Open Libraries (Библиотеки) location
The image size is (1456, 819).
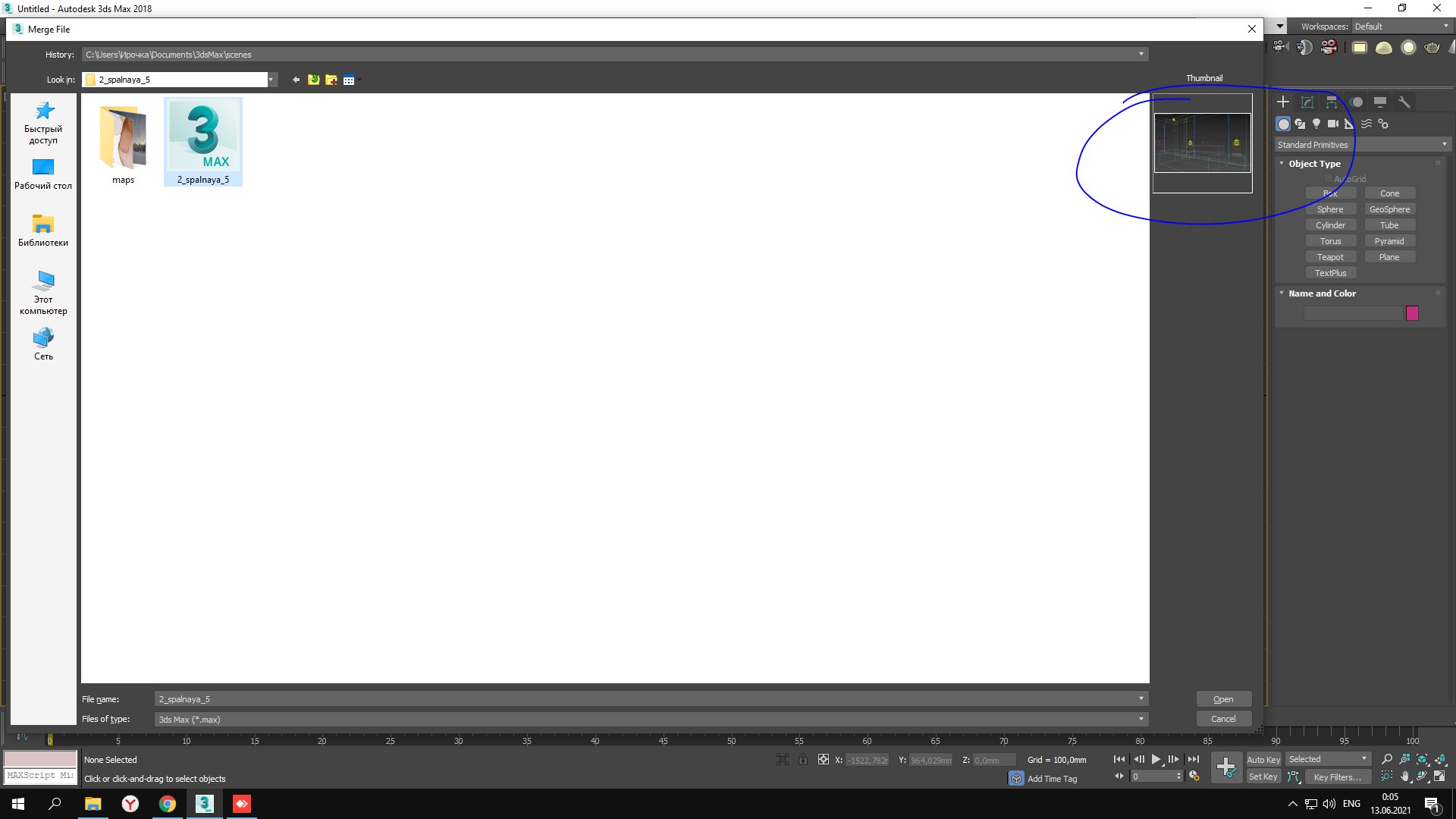(x=43, y=231)
